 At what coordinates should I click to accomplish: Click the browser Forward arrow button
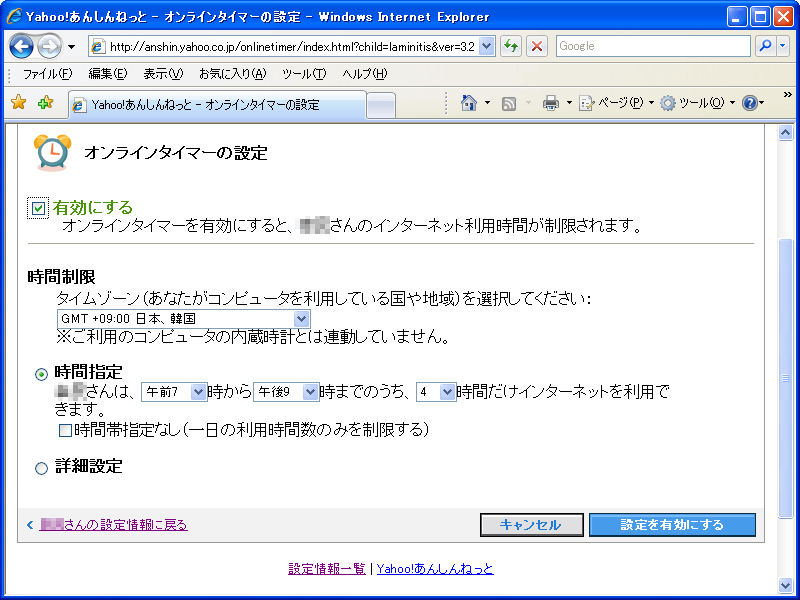[x=49, y=47]
